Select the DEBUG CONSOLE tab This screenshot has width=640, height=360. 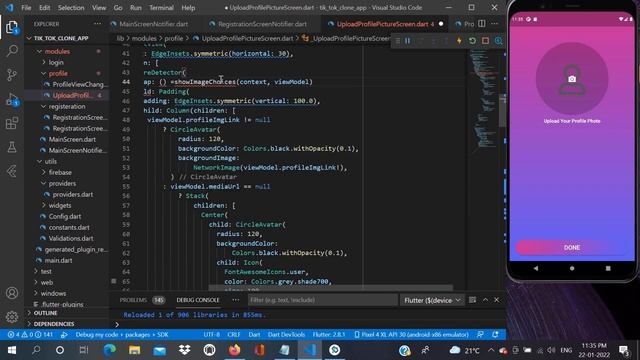(198, 300)
